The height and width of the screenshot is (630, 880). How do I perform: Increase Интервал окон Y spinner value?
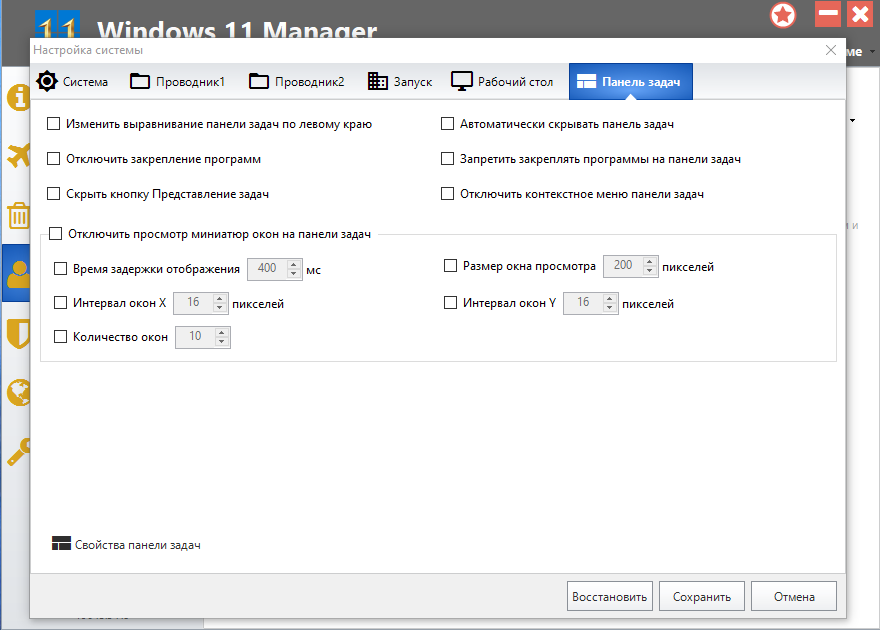click(609, 298)
